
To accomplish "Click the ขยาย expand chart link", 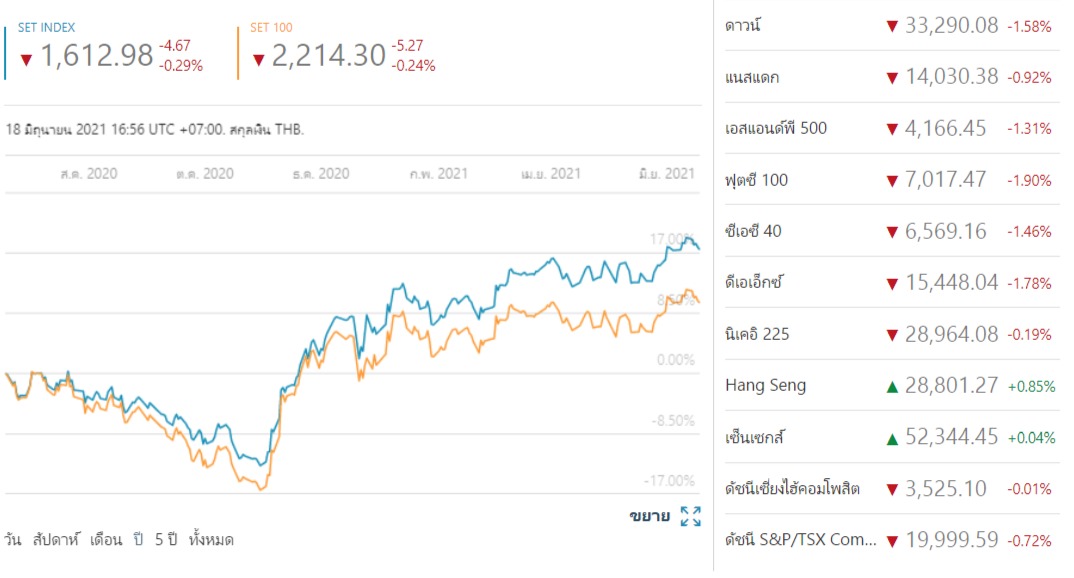I will point(649,516).
